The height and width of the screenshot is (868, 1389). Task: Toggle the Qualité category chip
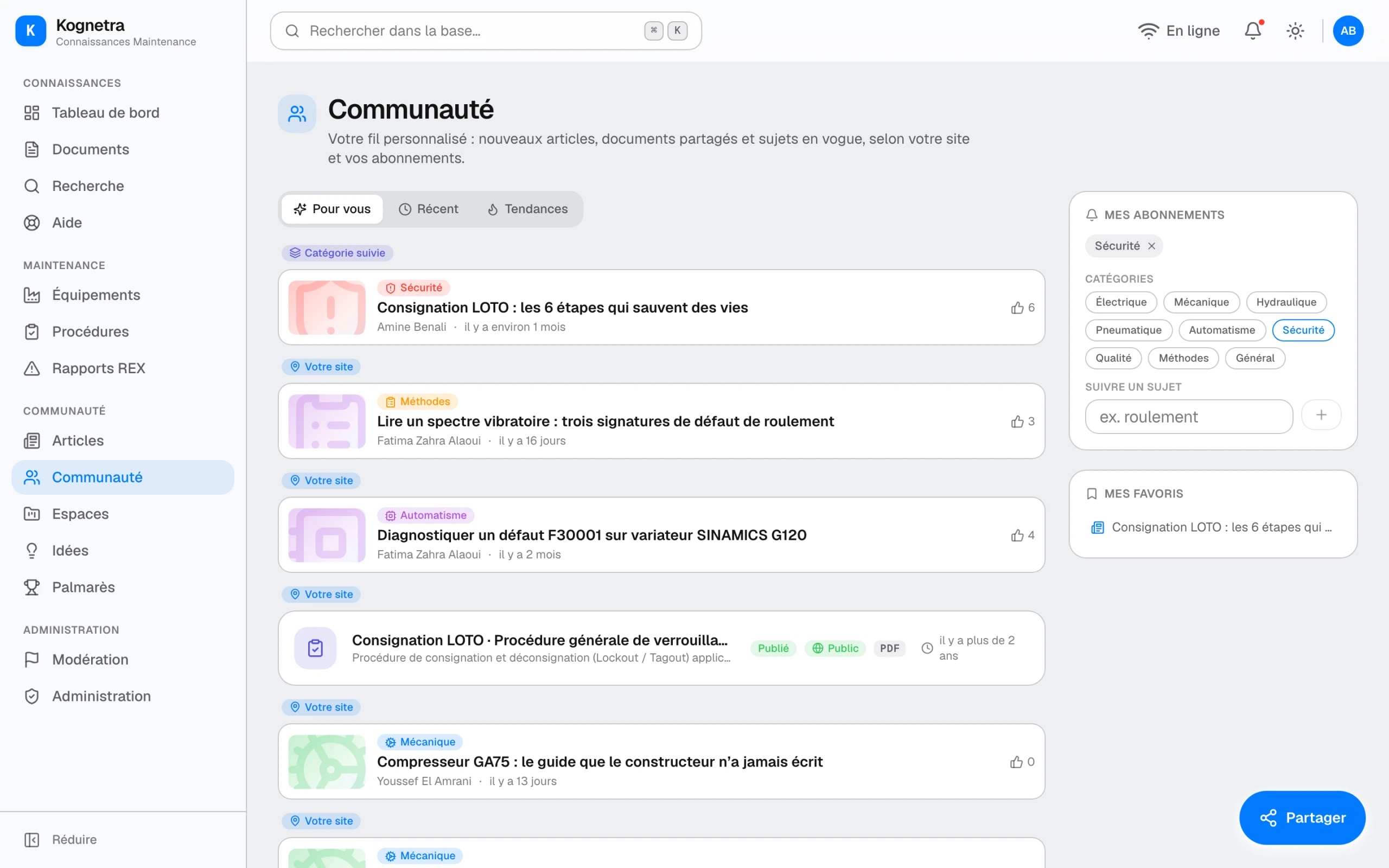pos(1113,359)
